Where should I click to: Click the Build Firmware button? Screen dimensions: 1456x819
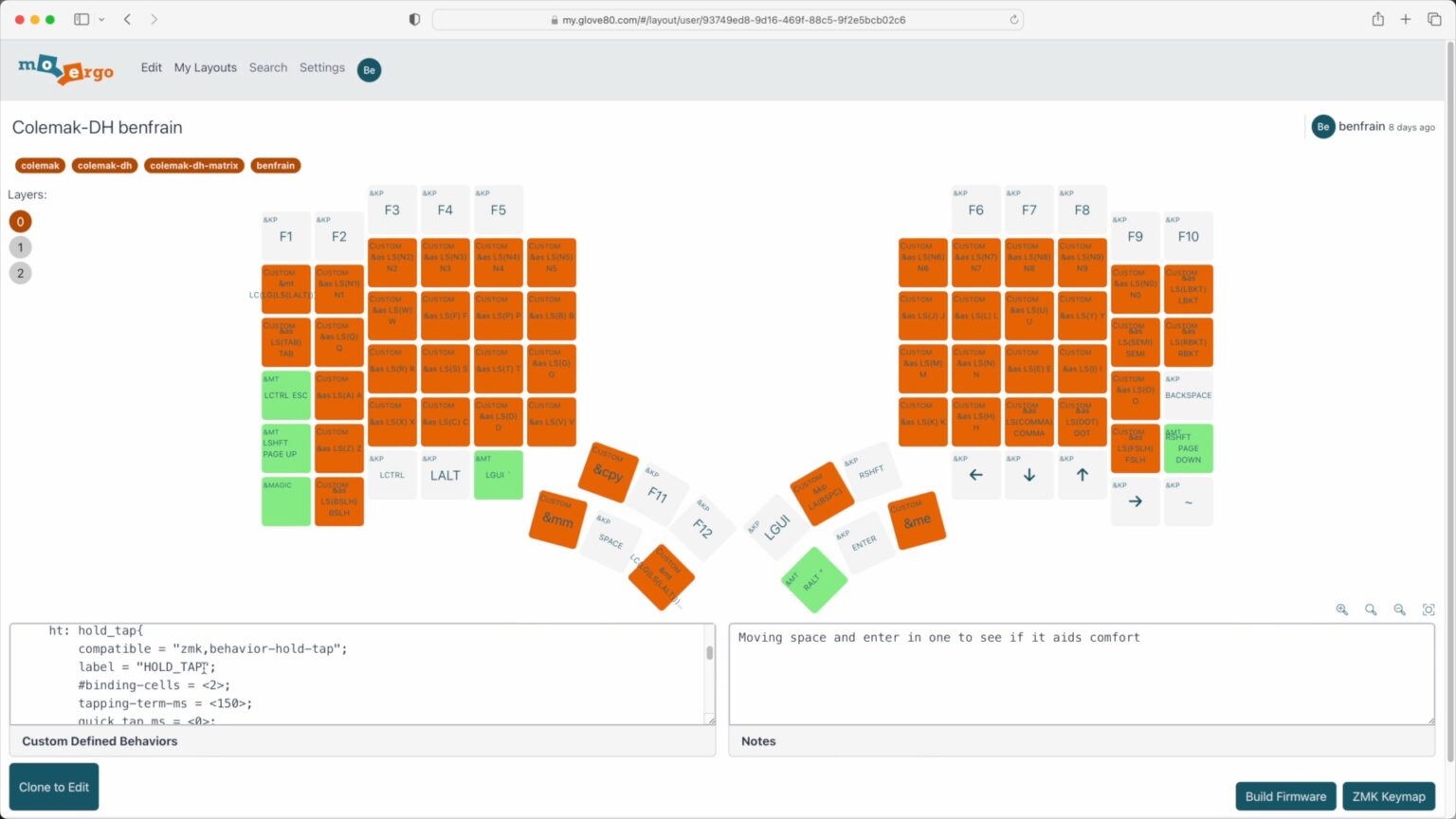1285,796
